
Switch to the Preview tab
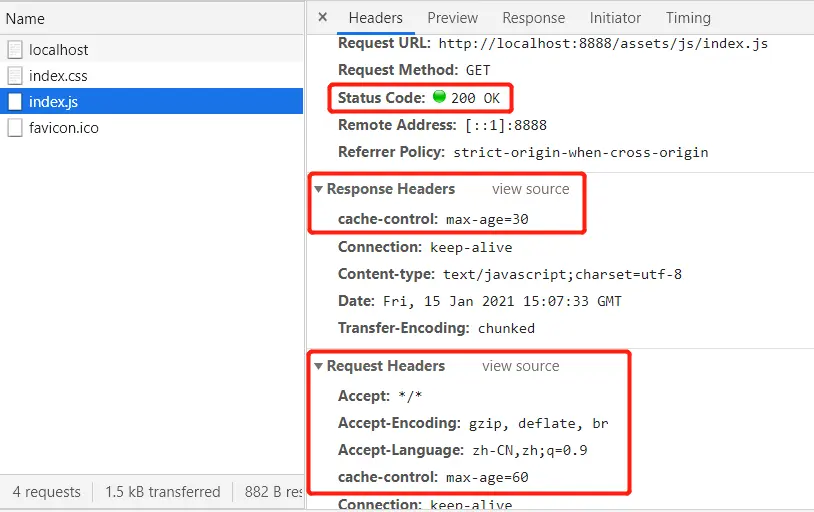[x=452, y=18]
